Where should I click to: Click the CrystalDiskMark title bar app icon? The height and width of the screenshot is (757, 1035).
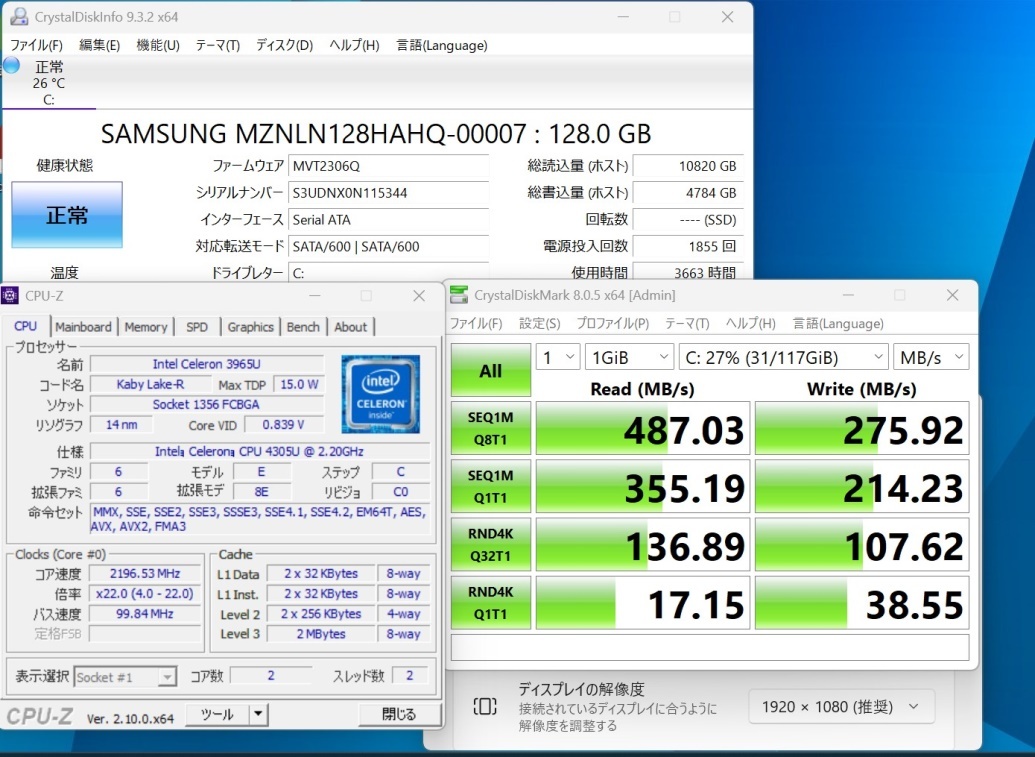pos(459,295)
